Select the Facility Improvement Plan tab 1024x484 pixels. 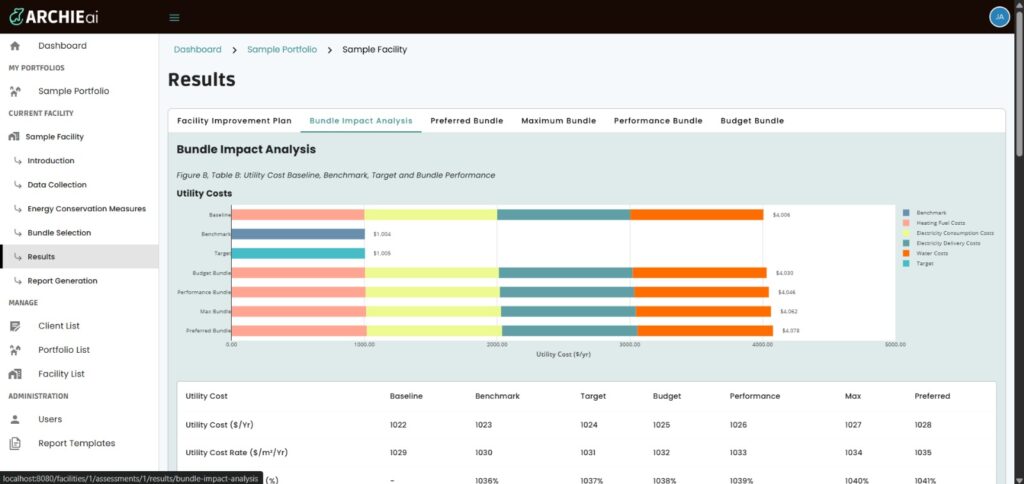click(234, 121)
